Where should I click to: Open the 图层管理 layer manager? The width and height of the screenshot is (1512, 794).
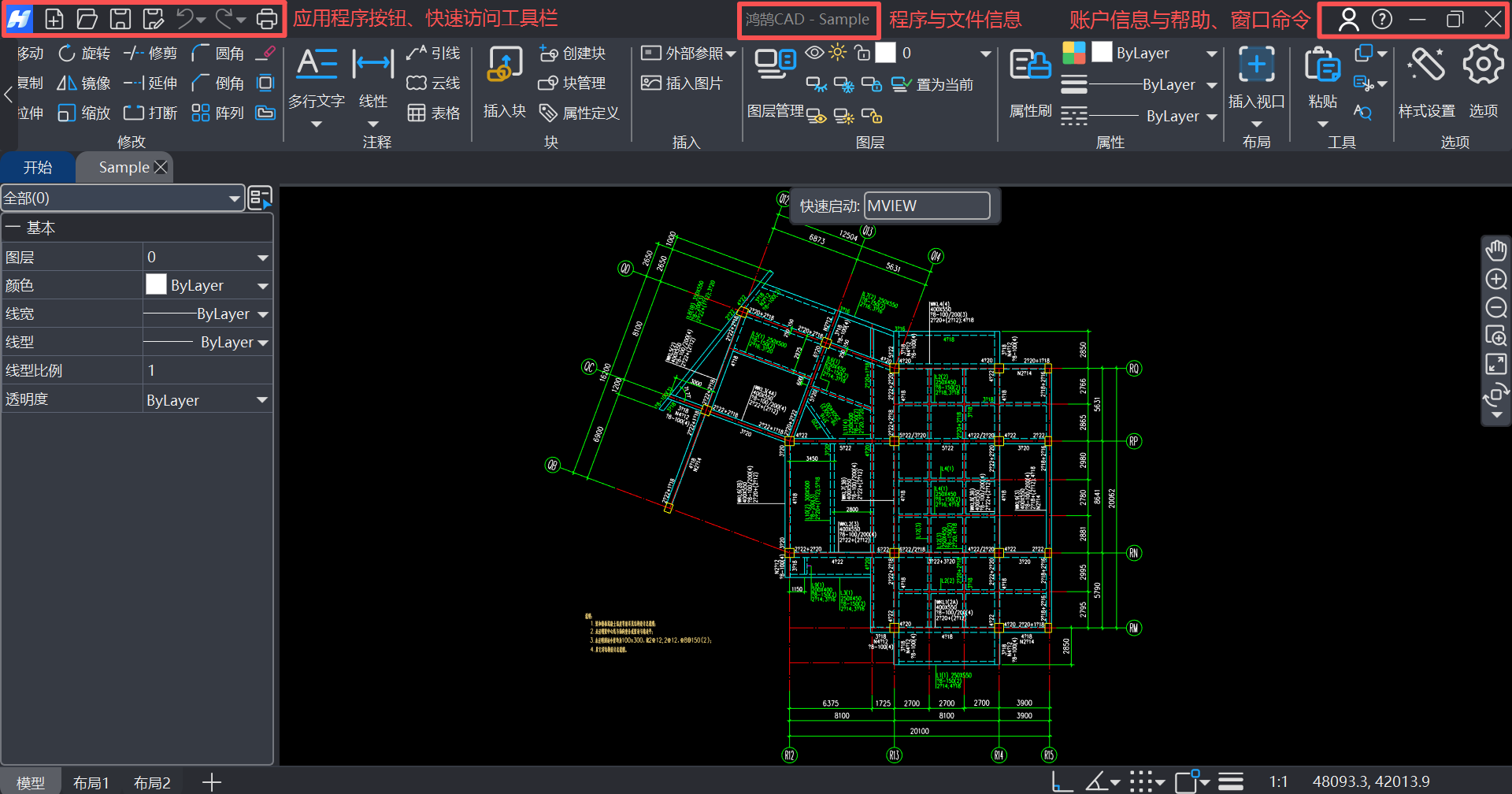[x=776, y=79]
